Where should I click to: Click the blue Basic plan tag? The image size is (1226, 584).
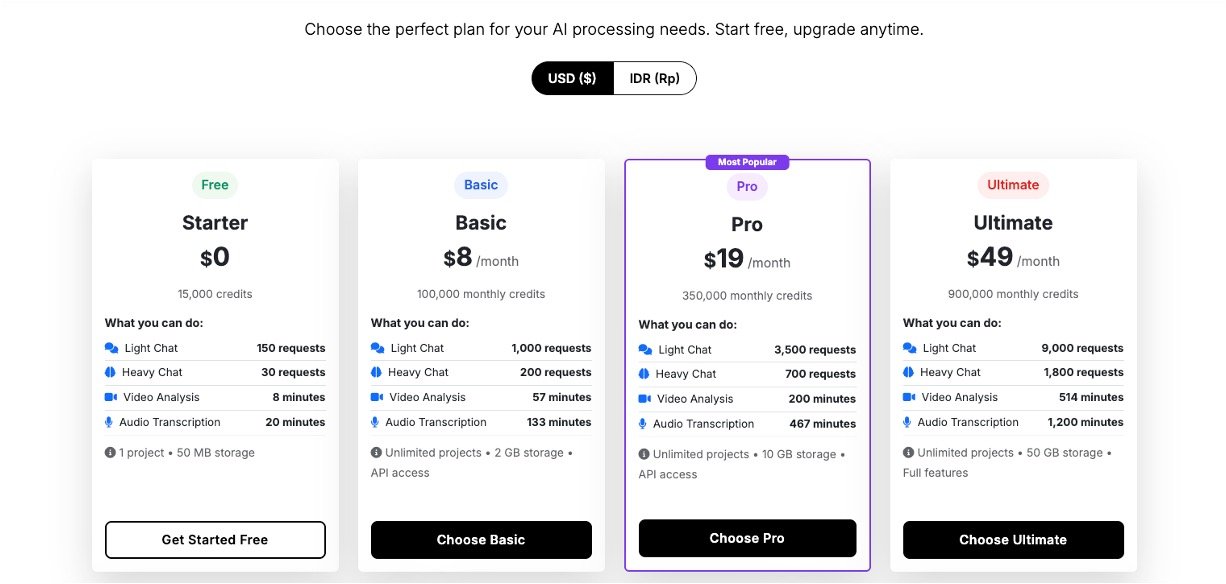pyautogui.click(x=480, y=185)
